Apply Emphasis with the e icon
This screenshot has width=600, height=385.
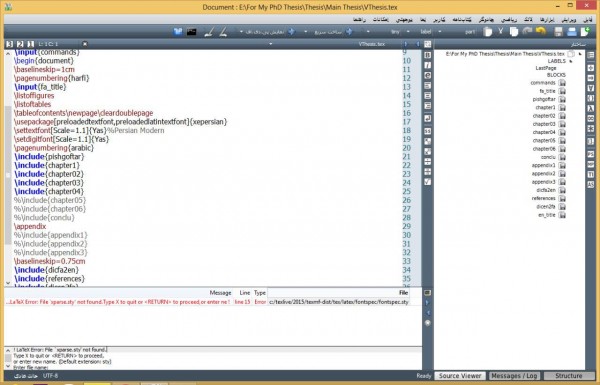[x=427, y=75]
